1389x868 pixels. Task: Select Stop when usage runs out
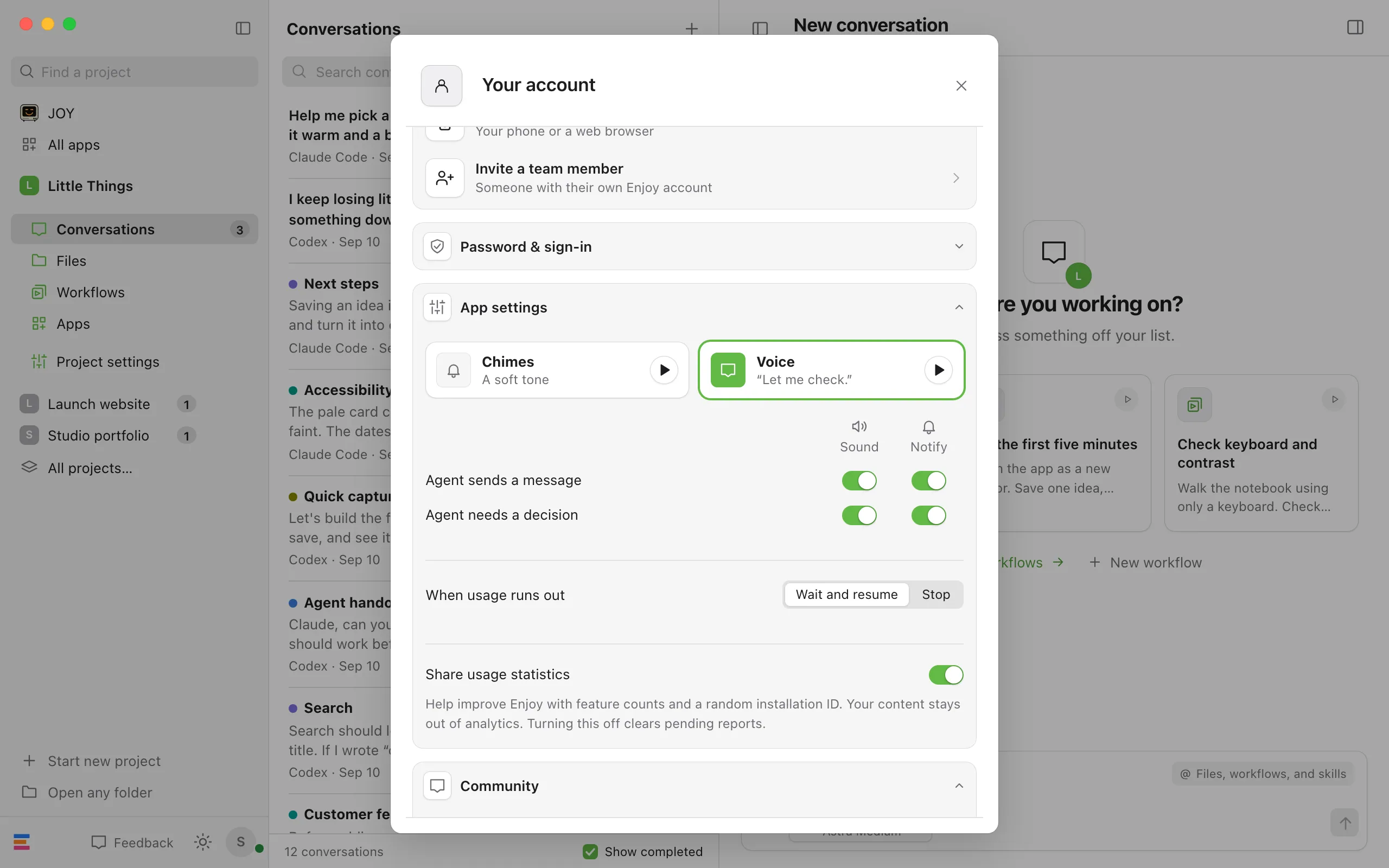coord(935,595)
